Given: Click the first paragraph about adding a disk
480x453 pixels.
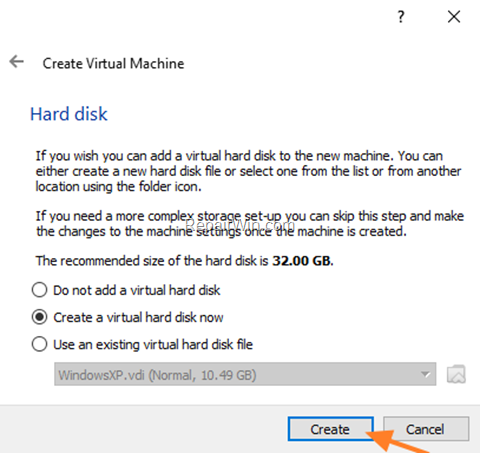Looking at the screenshot, I should pos(249,171).
